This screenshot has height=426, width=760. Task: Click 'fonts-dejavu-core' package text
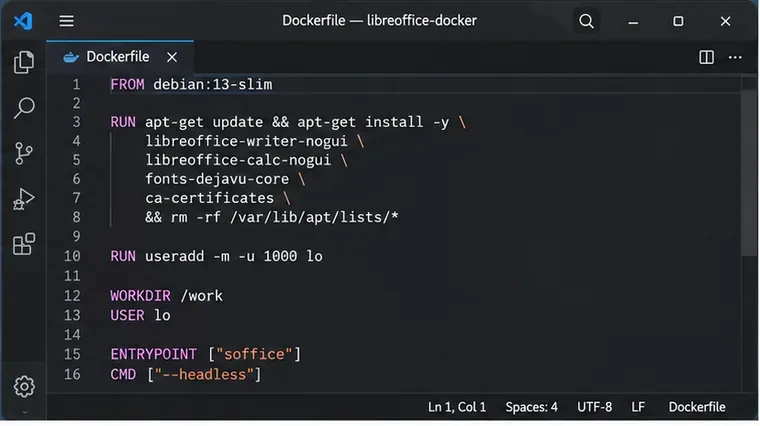click(x=217, y=179)
